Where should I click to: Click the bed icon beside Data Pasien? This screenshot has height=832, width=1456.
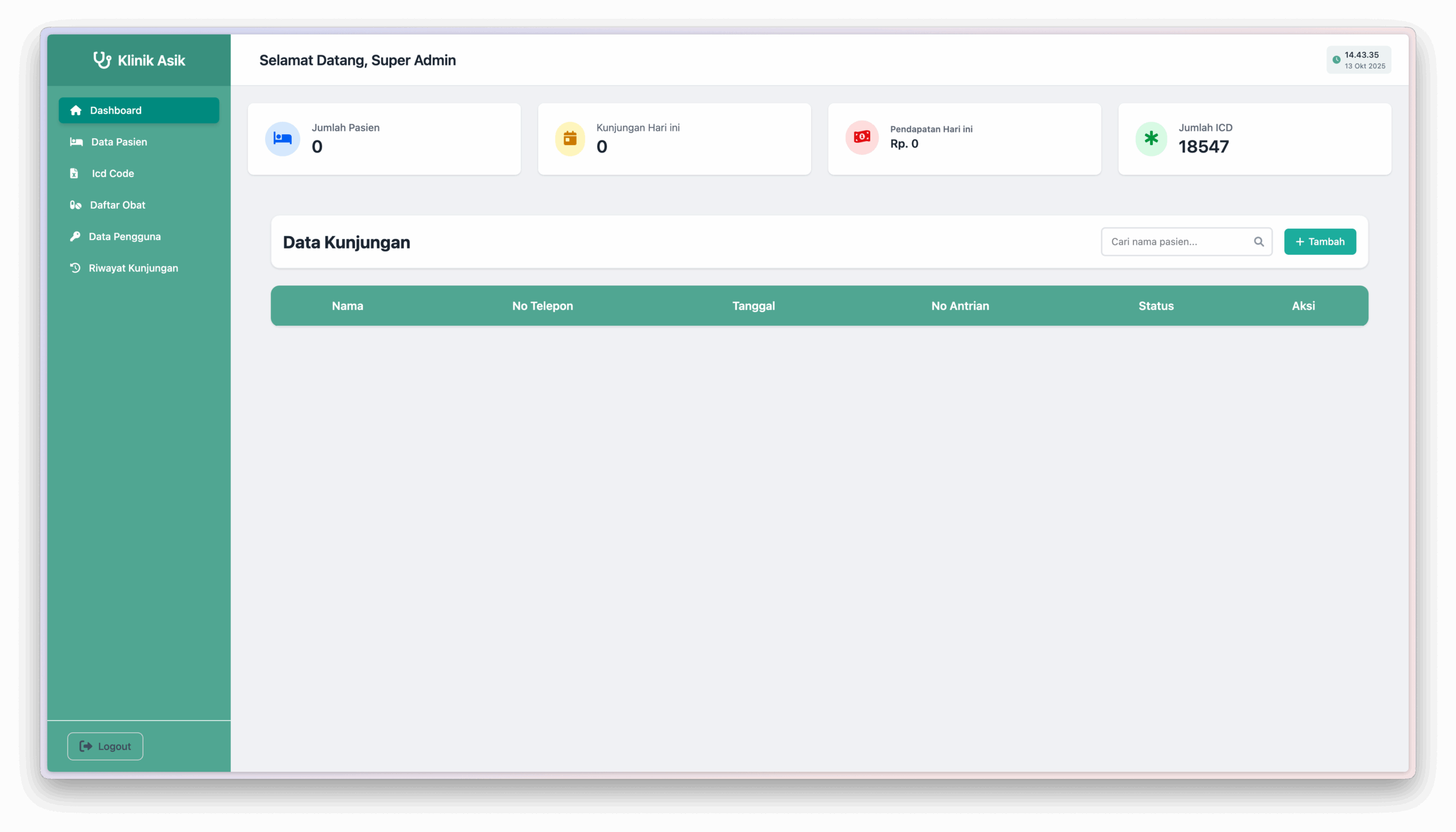point(76,142)
